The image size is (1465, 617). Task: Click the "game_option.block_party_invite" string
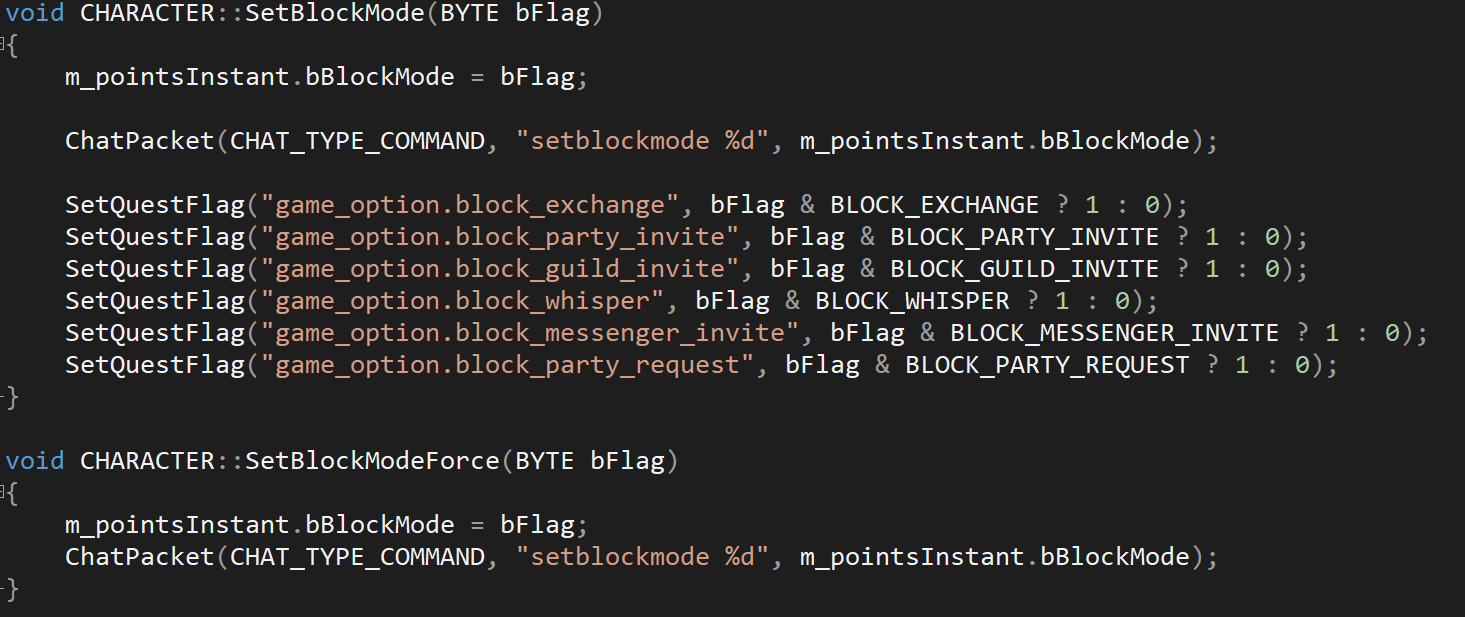(500, 237)
